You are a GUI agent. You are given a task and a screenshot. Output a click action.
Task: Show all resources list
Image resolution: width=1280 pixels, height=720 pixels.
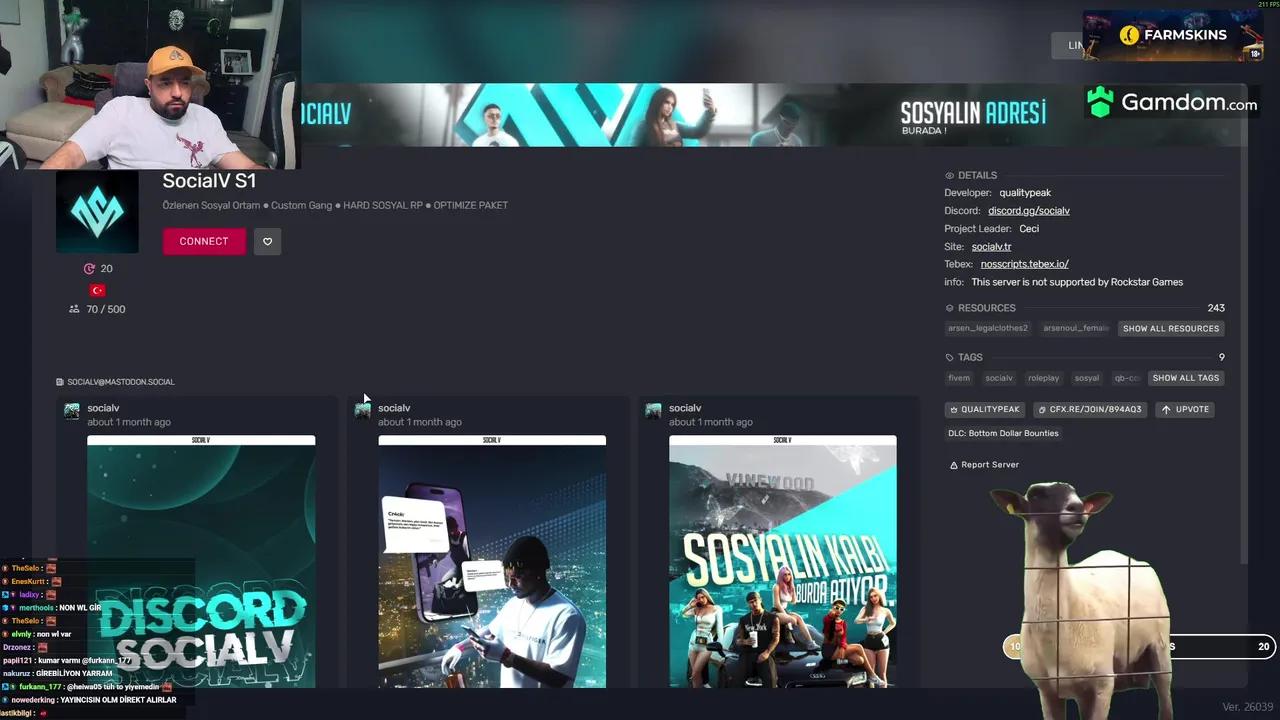pyautogui.click(x=1170, y=328)
